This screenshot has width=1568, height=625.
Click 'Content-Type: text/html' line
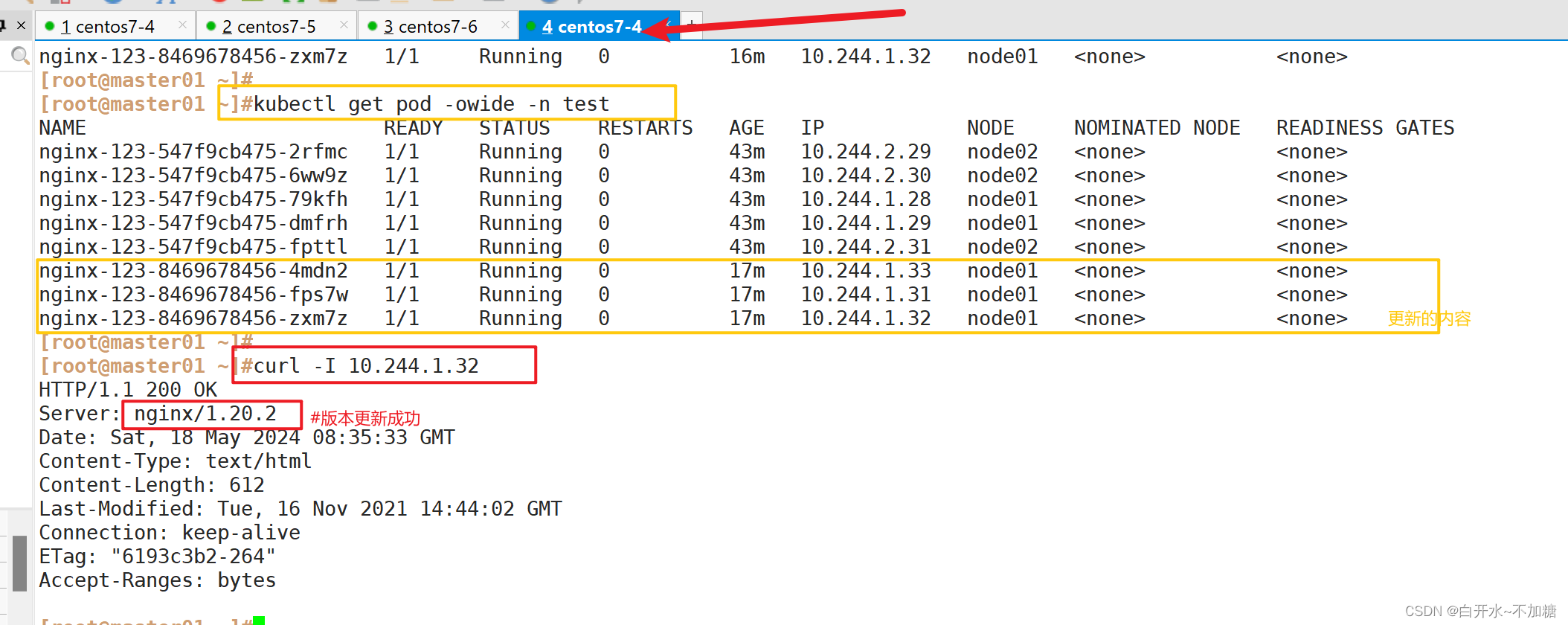tap(176, 461)
